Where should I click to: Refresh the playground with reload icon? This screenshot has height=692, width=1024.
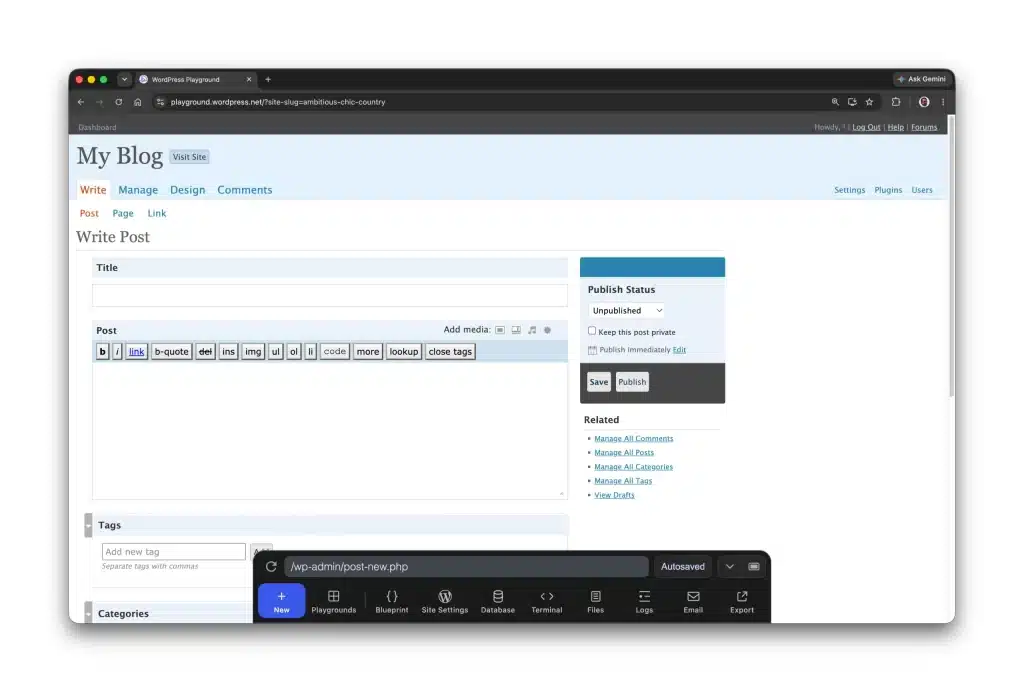point(271,567)
